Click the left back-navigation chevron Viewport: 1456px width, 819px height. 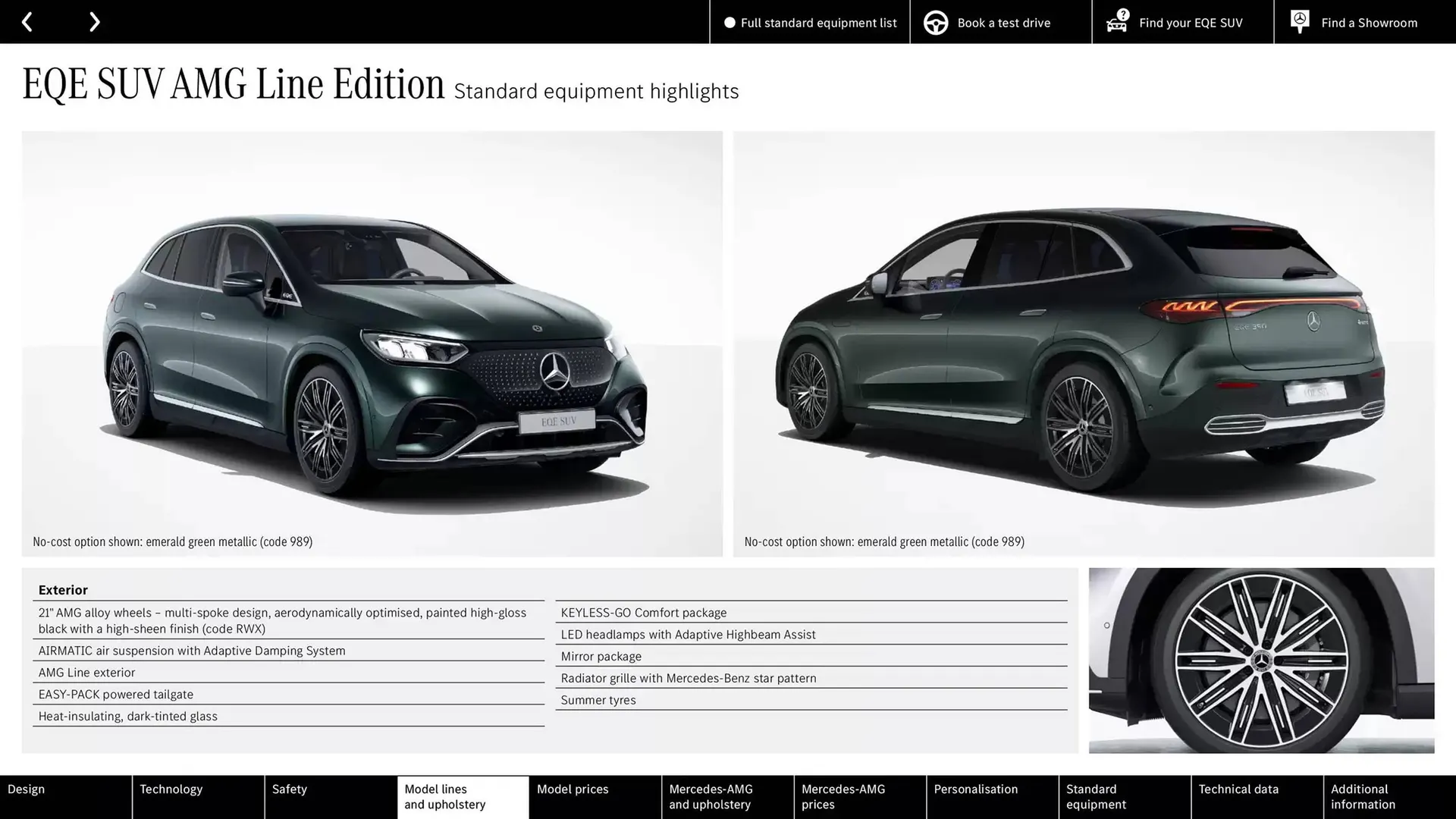click(27, 21)
